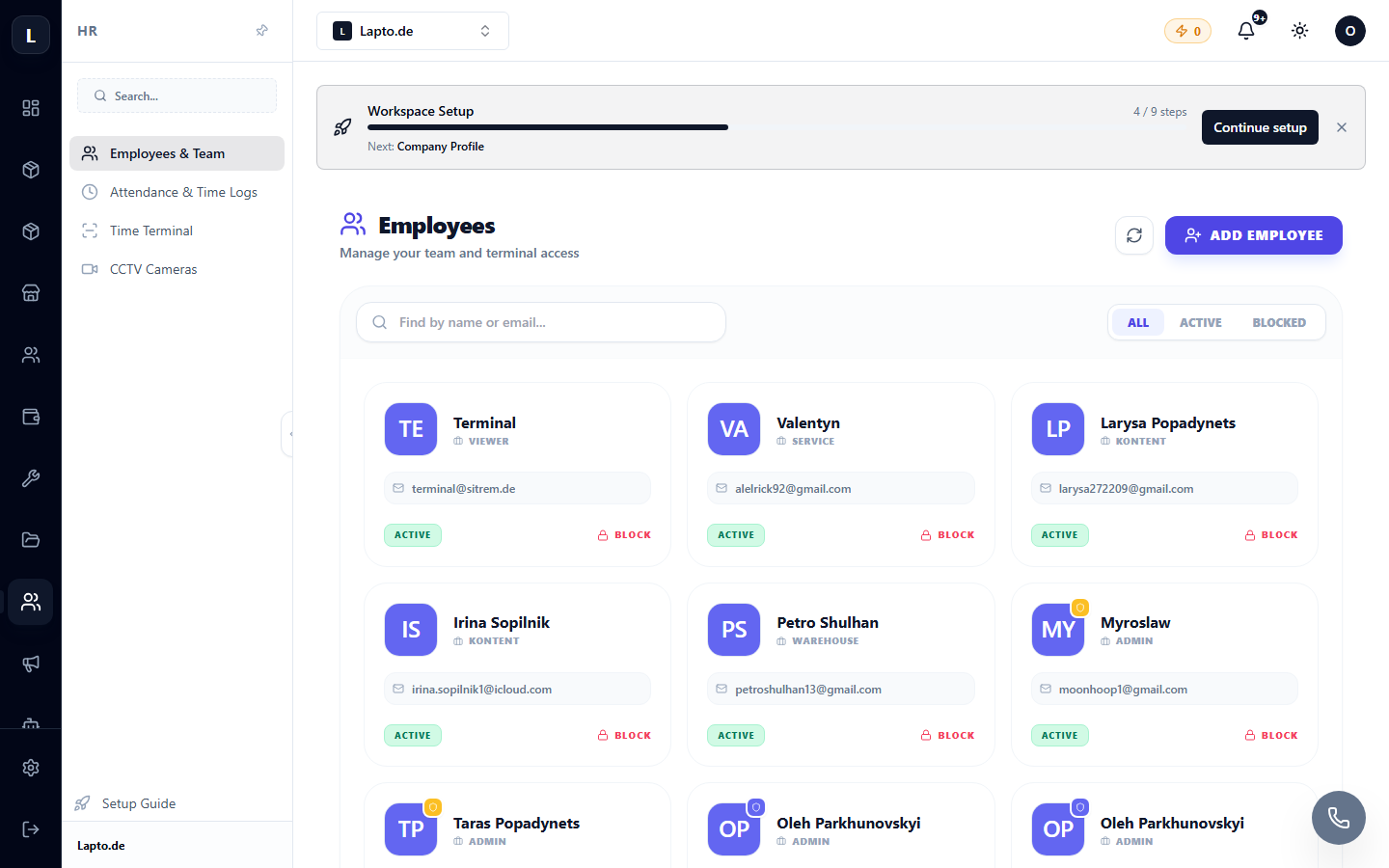Click the sidebar Search field
1389x868 pixels.
pyautogui.click(x=177, y=95)
